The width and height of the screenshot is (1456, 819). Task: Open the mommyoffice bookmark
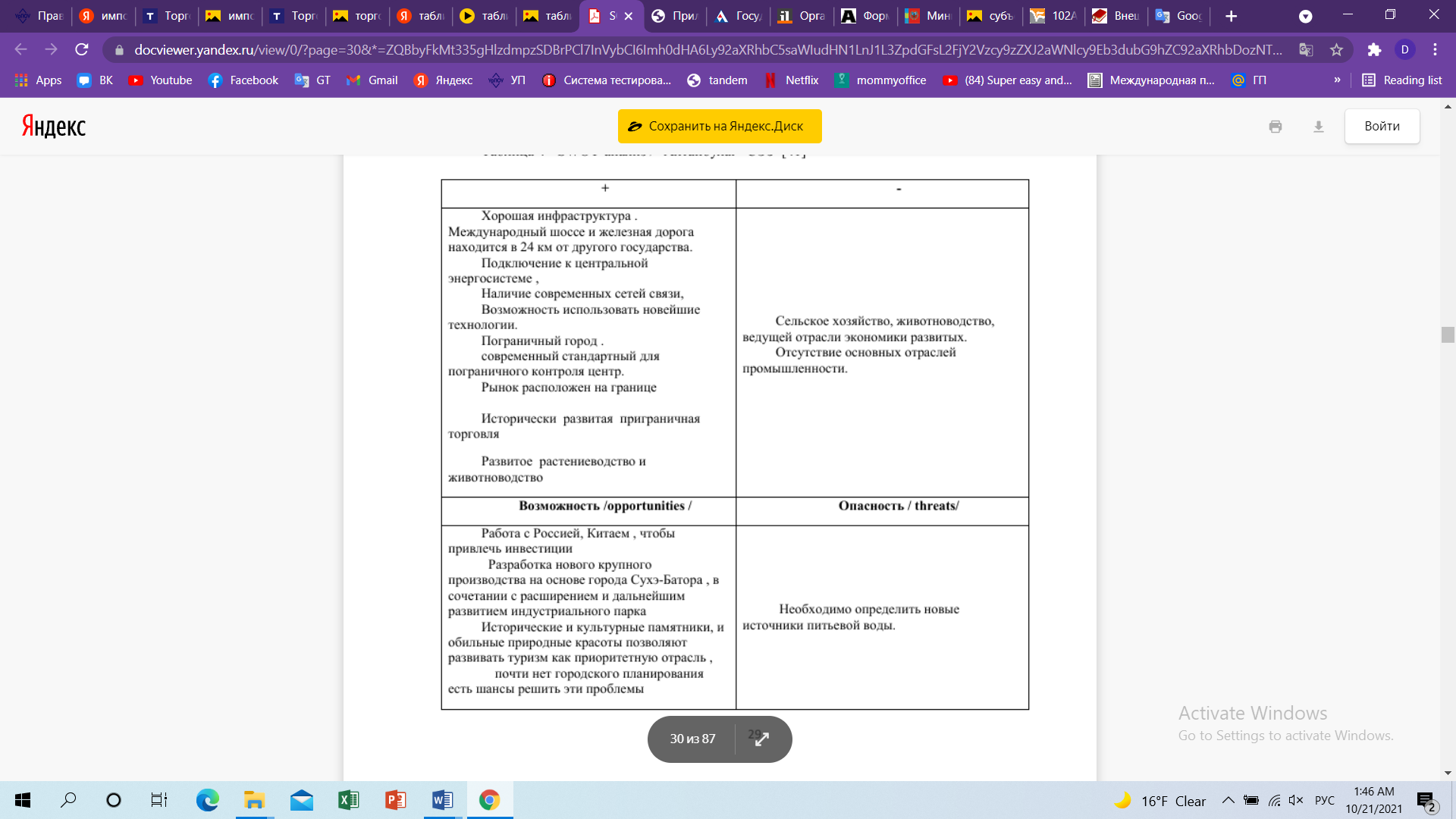click(x=880, y=80)
